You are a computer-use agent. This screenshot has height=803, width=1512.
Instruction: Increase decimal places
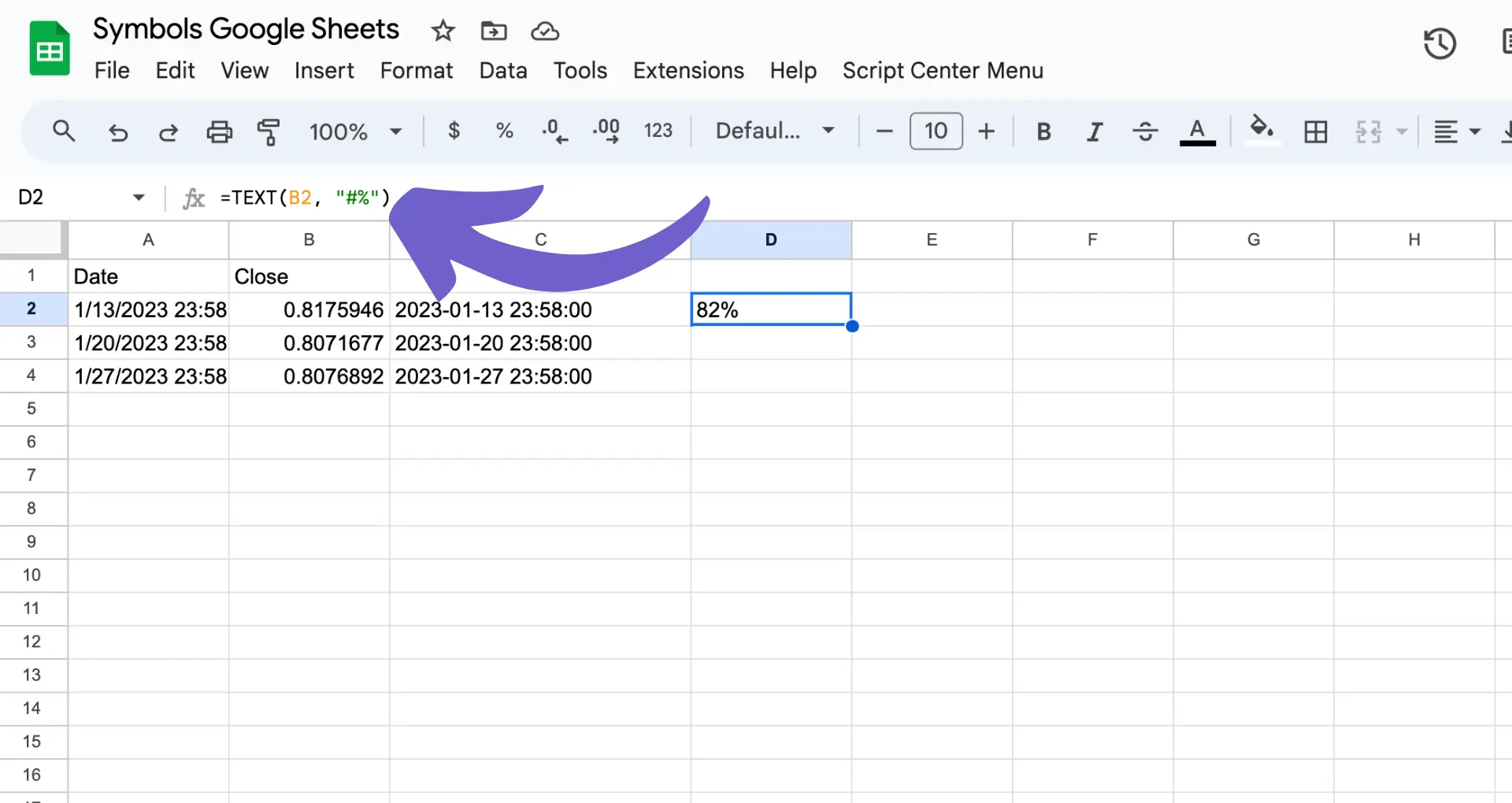click(x=606, y=131)
